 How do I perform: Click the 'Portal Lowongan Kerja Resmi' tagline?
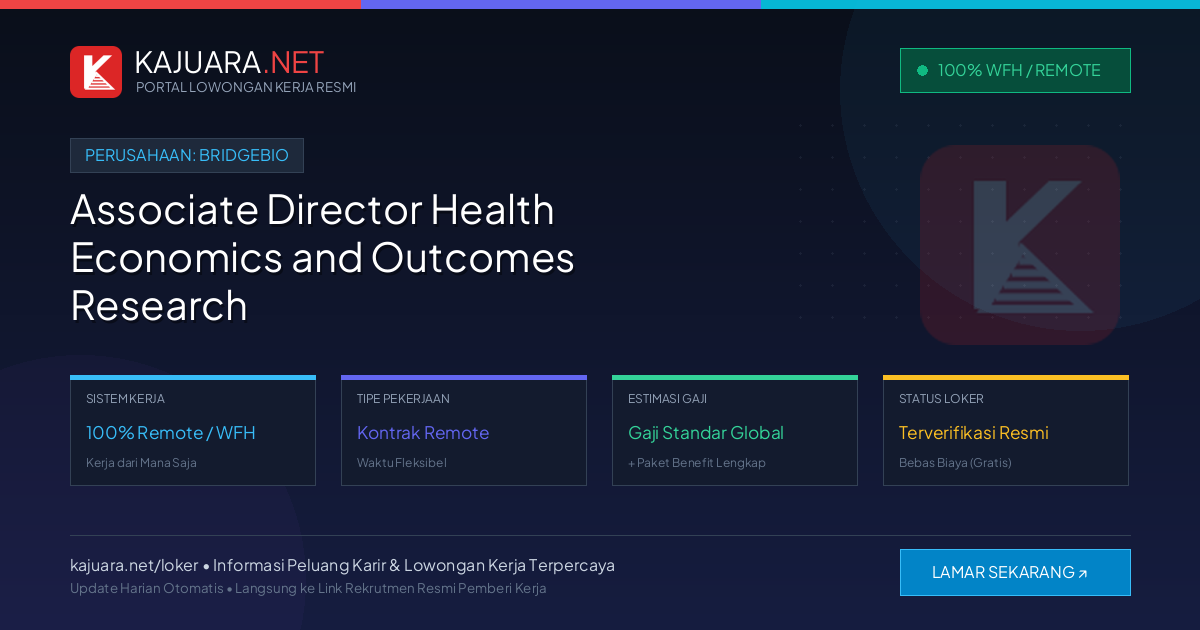(246, 87)
